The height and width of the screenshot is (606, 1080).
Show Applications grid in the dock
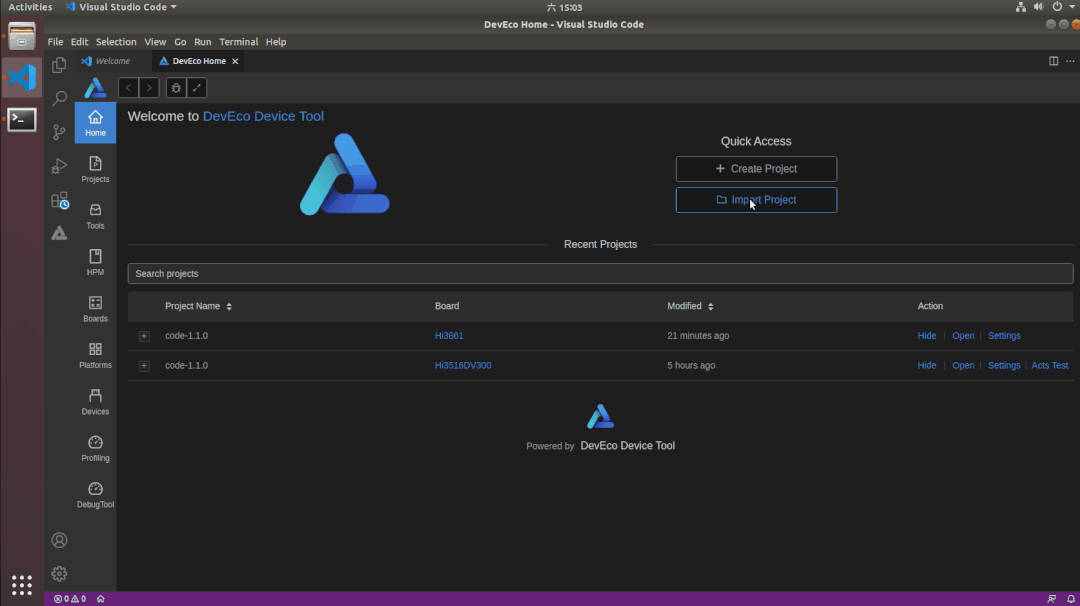(x=22, y=585)
